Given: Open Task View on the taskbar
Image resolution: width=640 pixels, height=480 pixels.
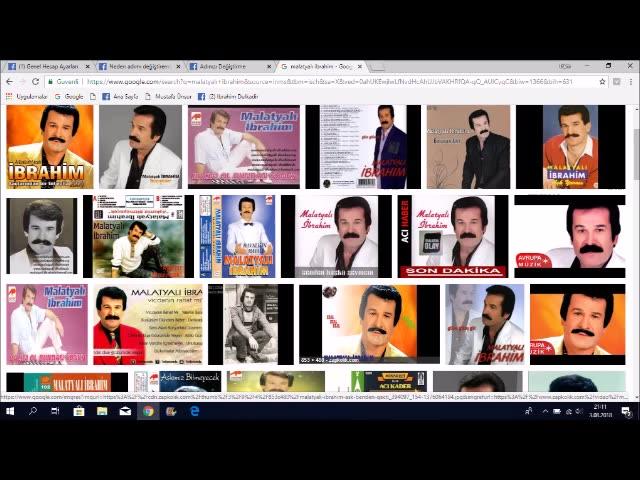Looking at the screenshot, I should click(56, 411).
